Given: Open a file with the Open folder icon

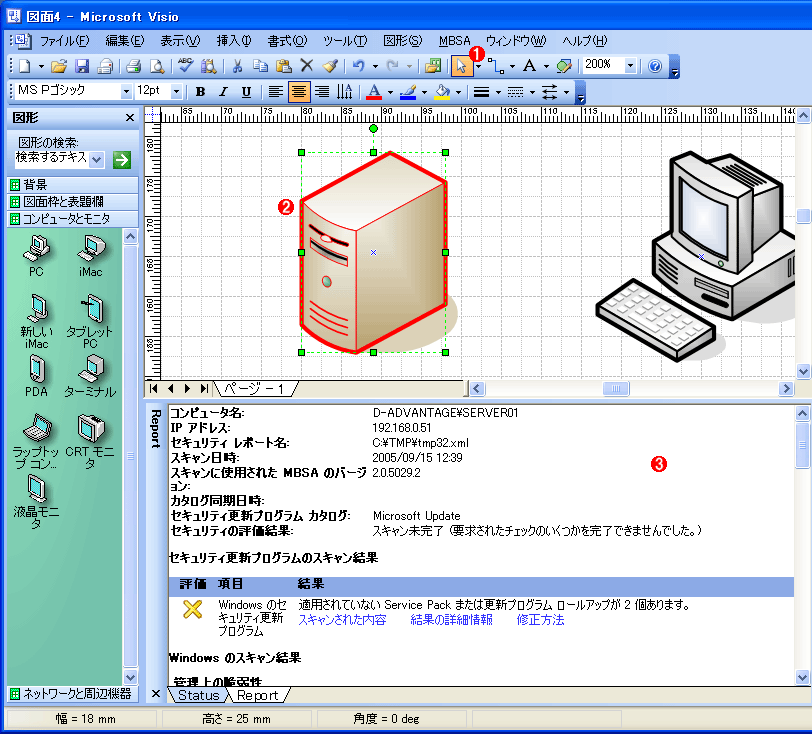Looking at the screenshot, I should (59, 66).
